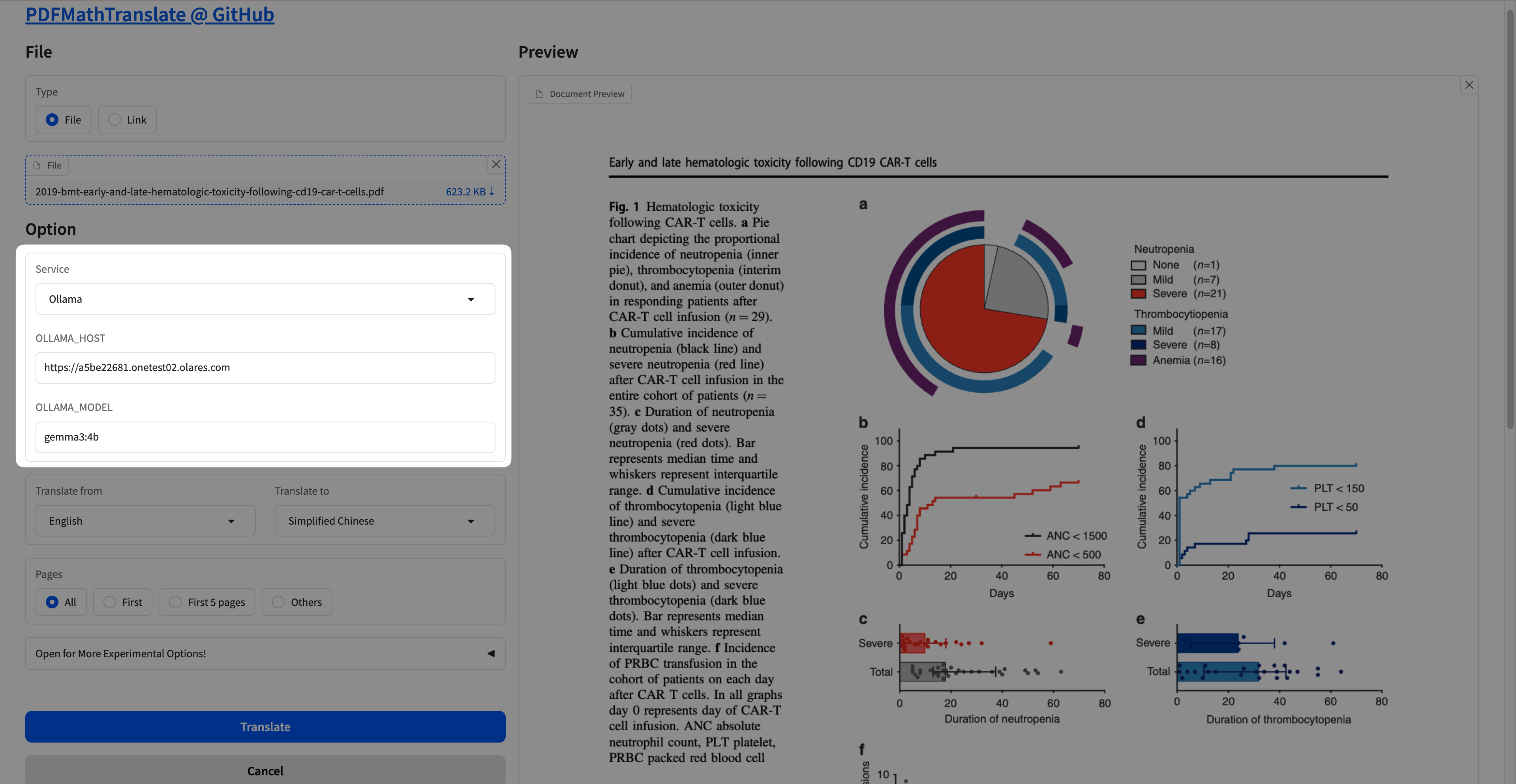Click the blue Translate button
This screenshot has width=1516, height=784.
coord(265,727)
